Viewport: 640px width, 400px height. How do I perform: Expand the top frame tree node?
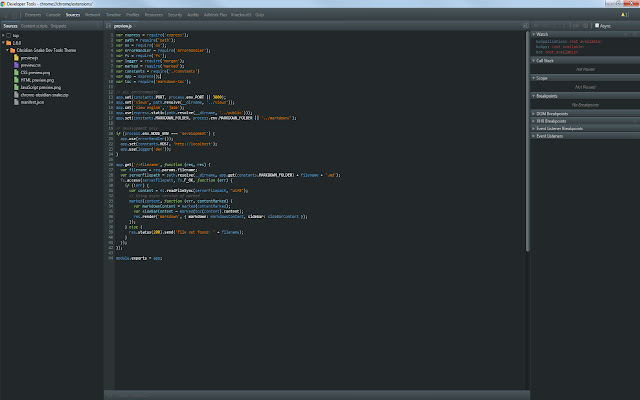3,36
